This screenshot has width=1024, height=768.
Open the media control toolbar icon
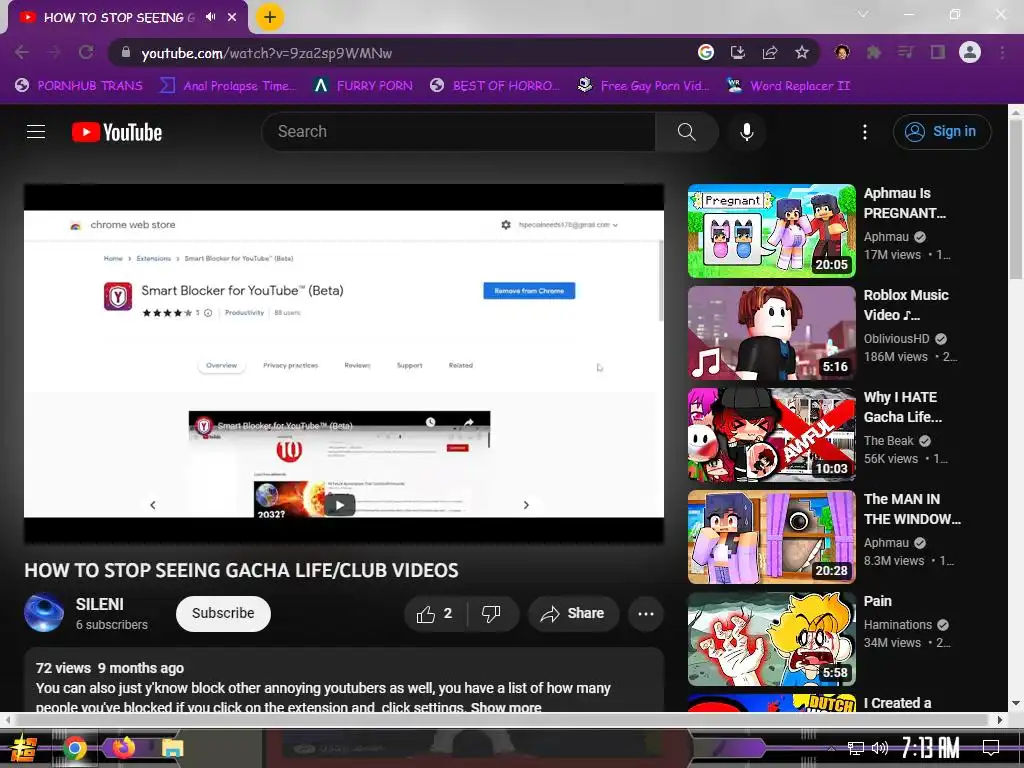[x=906, y=52]
